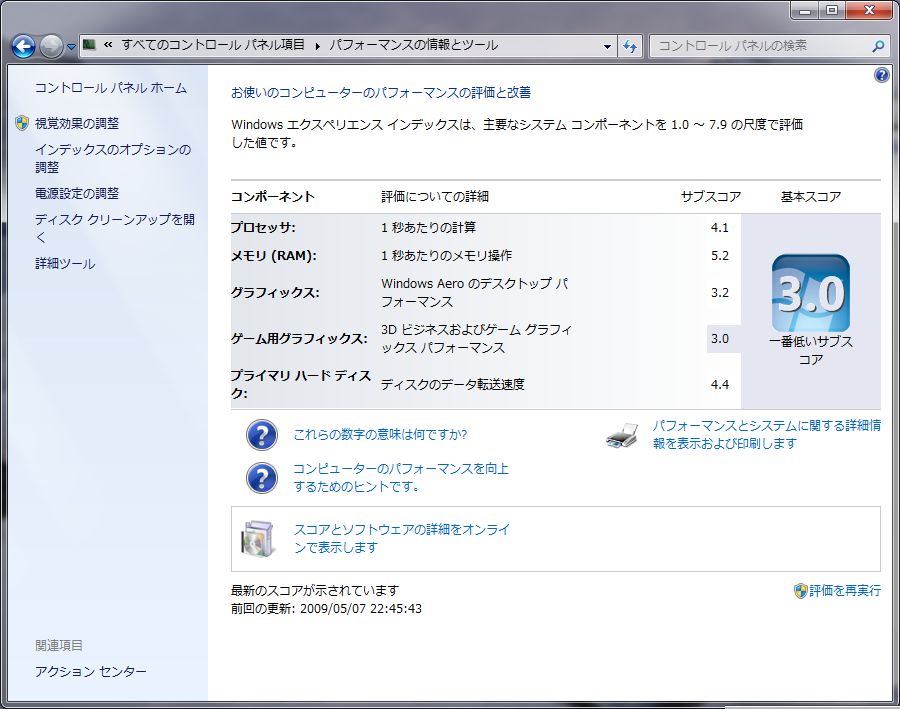
Task: Open ディスク クリーンアップを開く link
Action: coord(115,228)
